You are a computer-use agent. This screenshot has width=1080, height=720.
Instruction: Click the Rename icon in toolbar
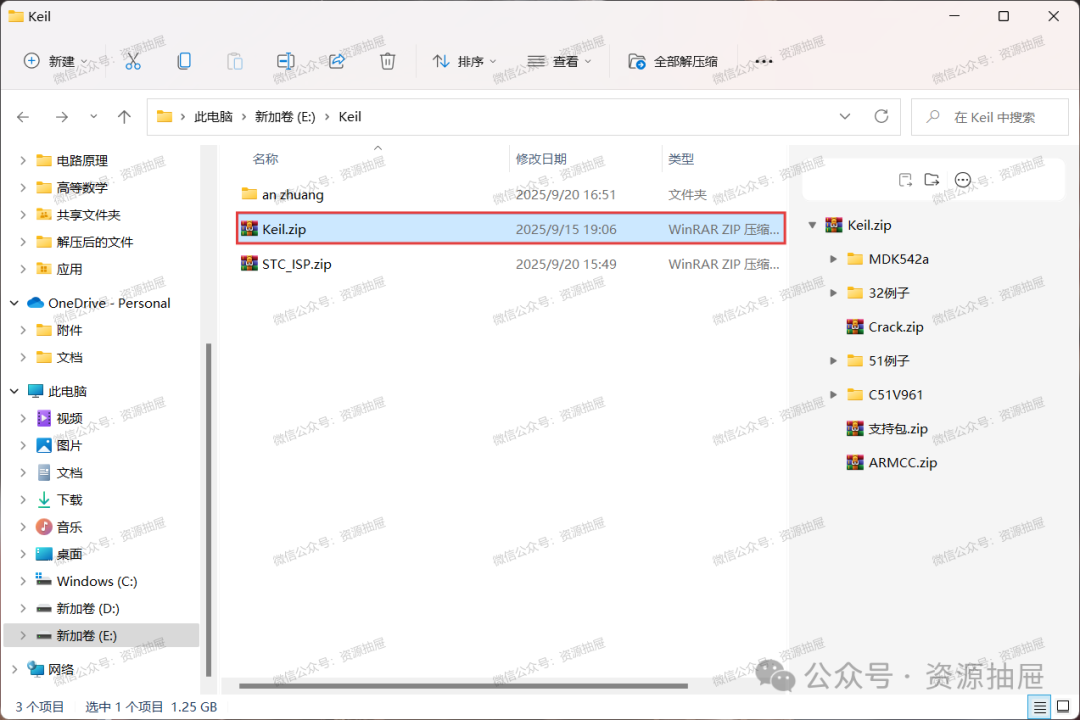pos(285,61)
